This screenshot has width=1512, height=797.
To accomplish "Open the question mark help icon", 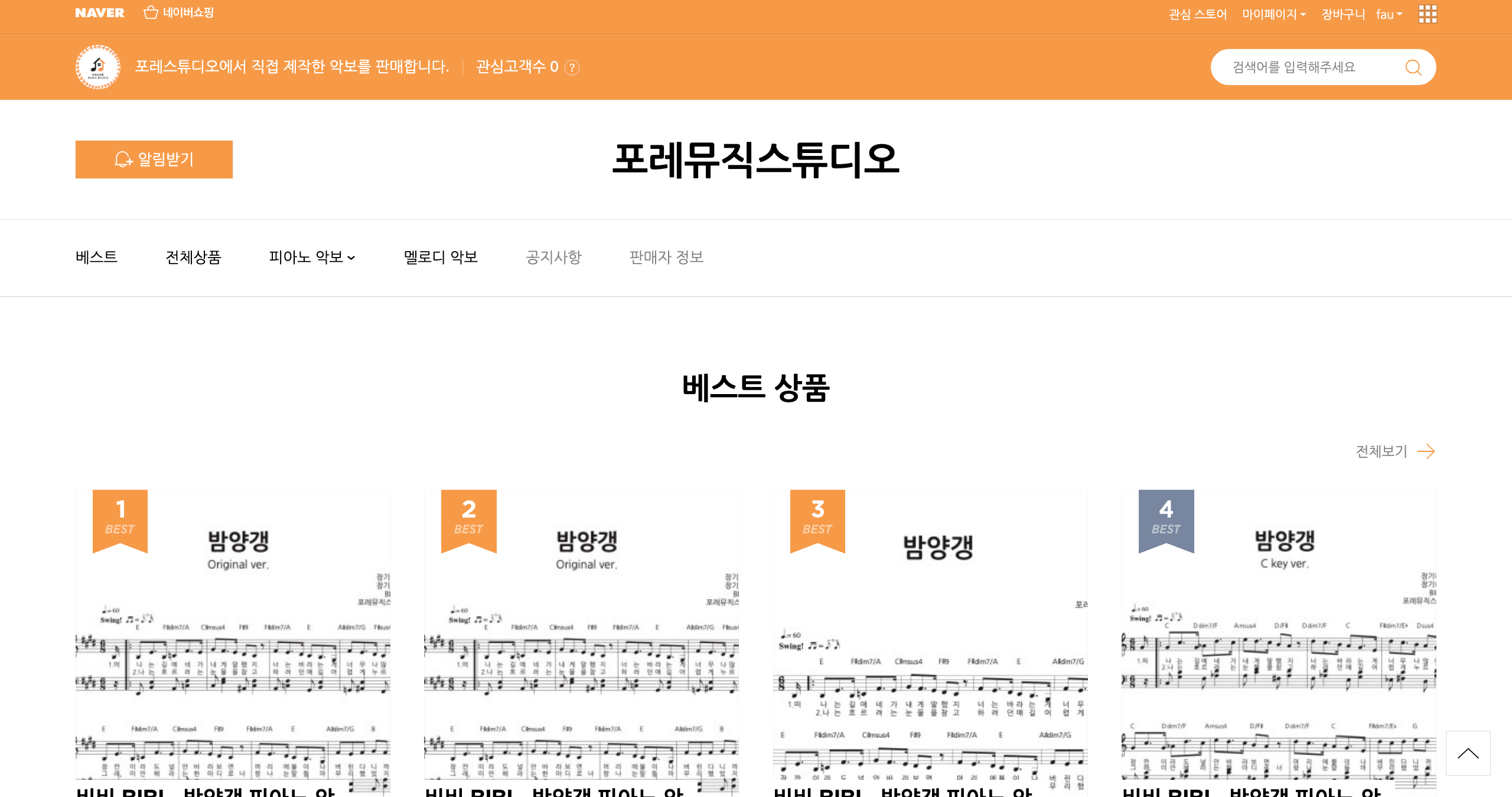I will [572, 68].
